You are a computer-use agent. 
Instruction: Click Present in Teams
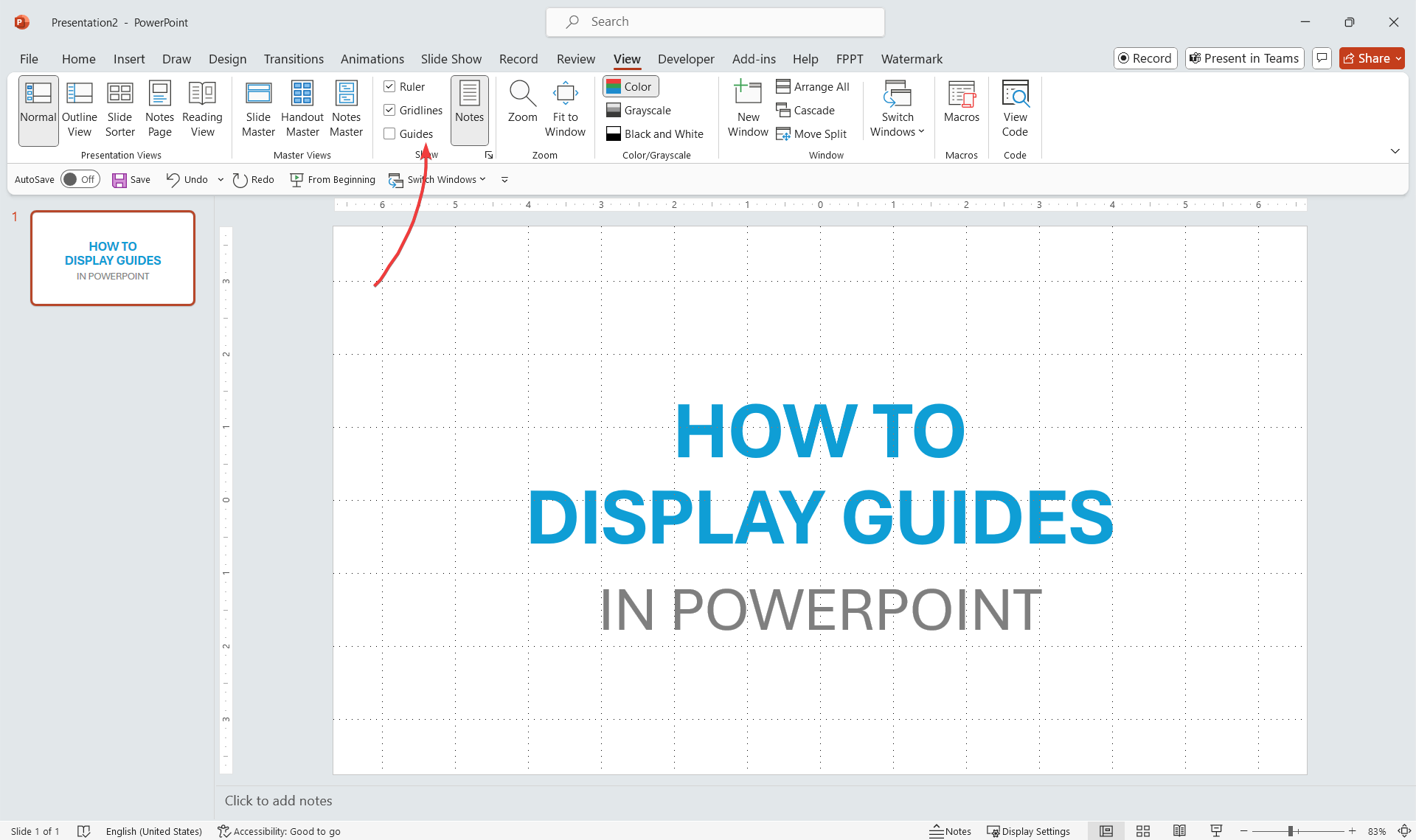tap(1244, 58)
